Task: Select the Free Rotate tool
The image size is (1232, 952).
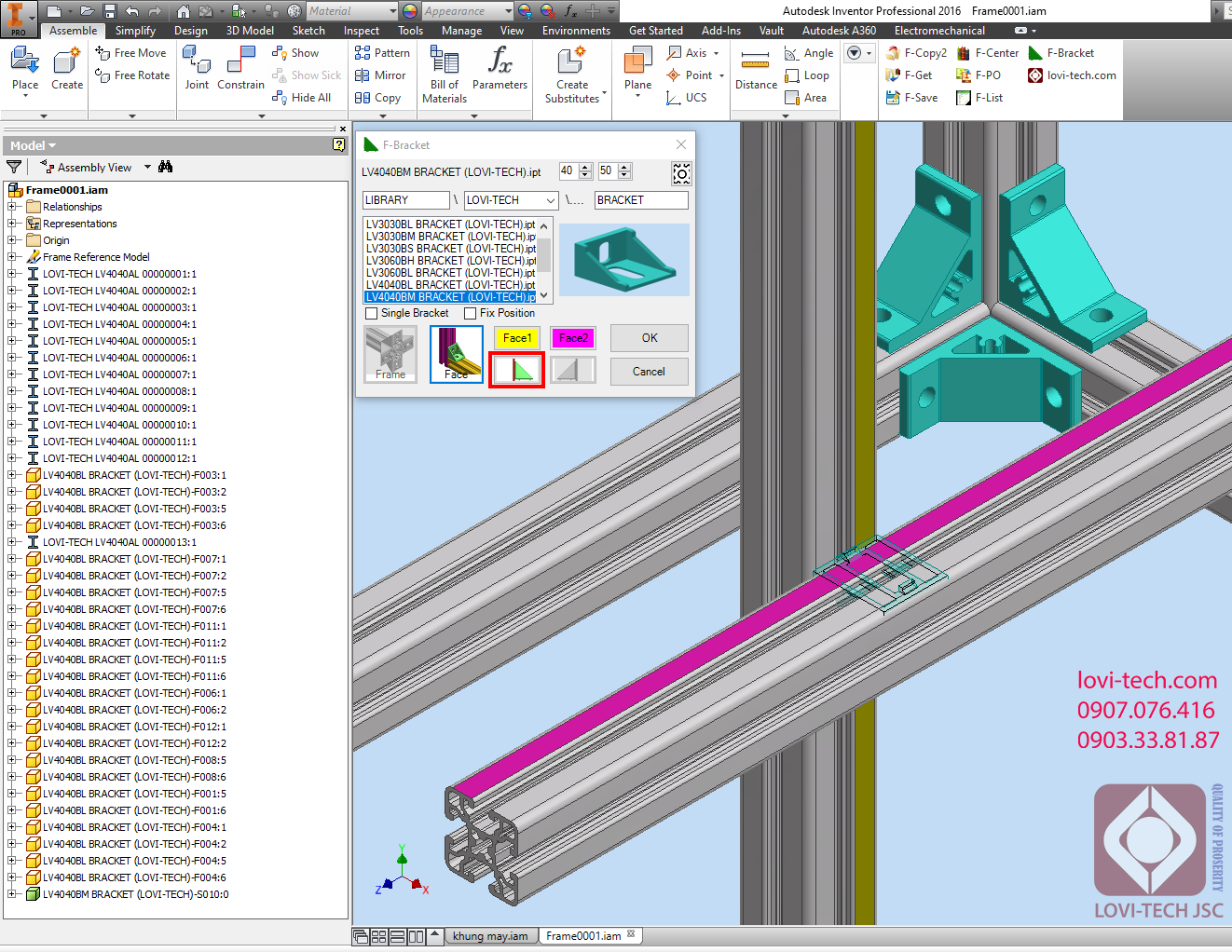Action: pos(132,75)
